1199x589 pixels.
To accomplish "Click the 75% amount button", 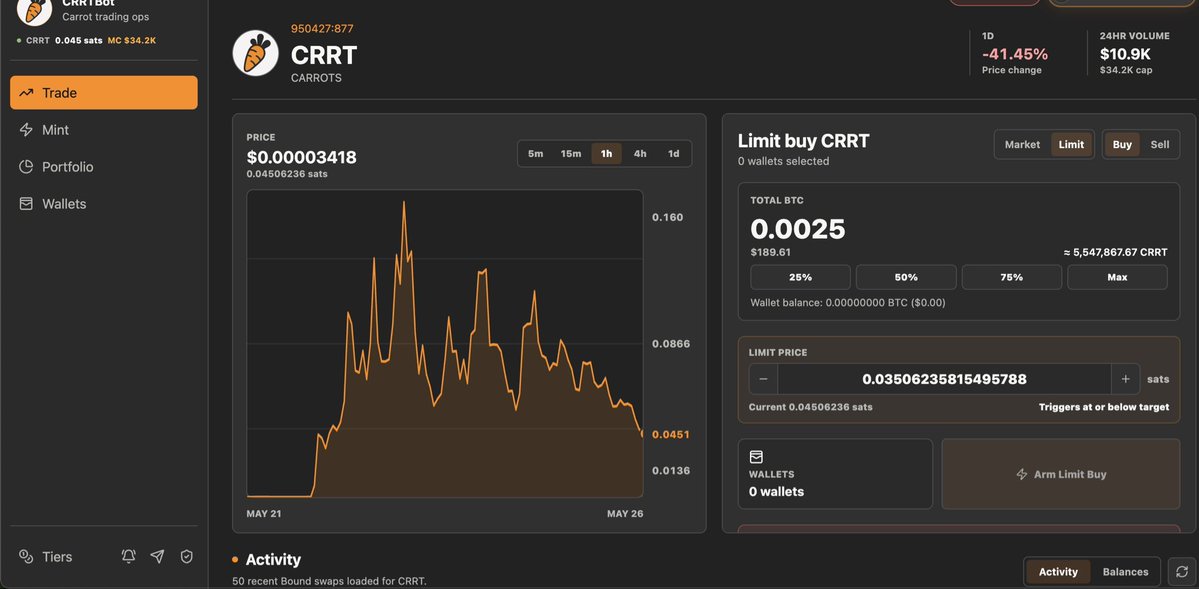I will 1012,277.
